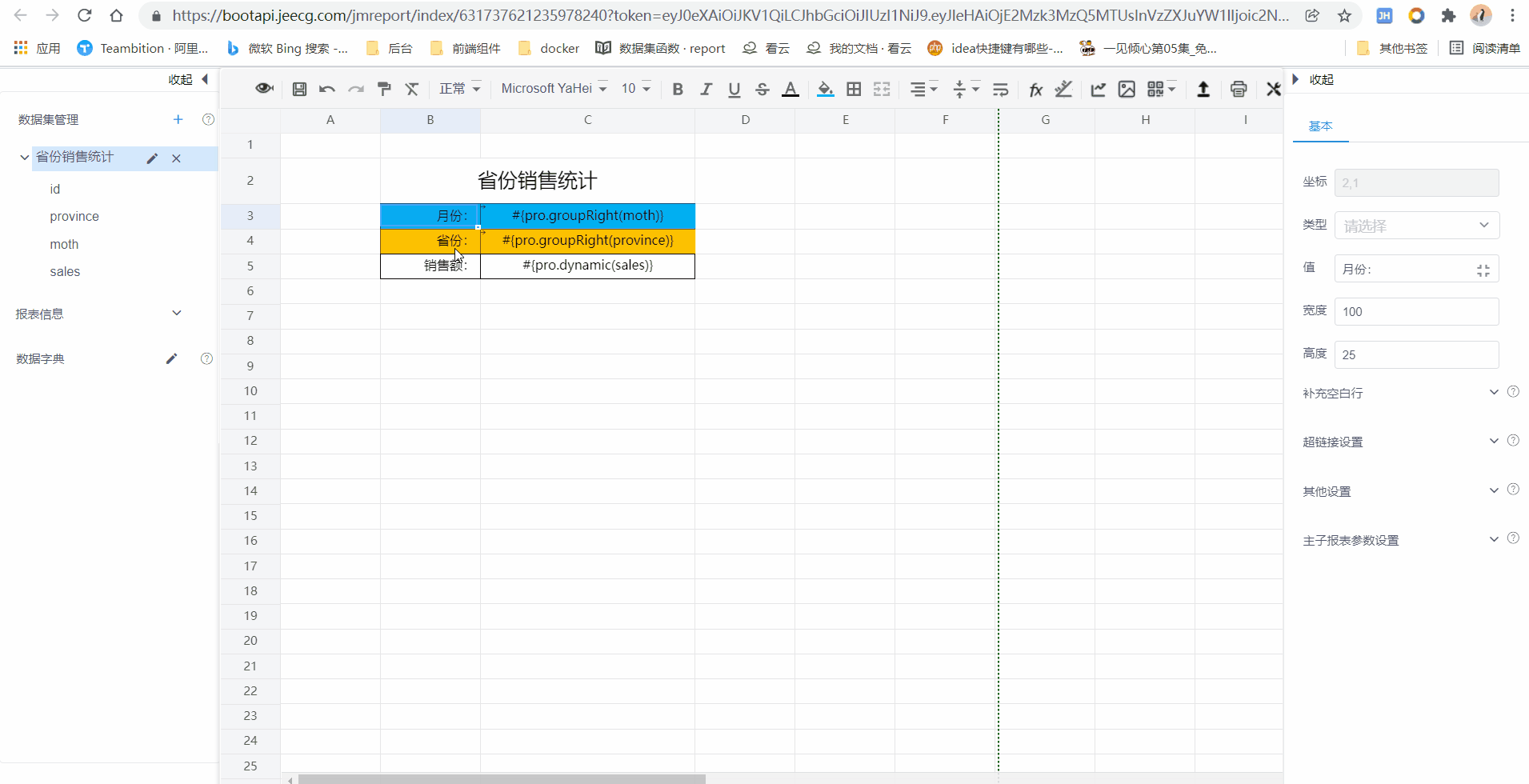Open vertical alignment dropdown
The height and width of the screenshot is (784, 1529).
point(966,89)
